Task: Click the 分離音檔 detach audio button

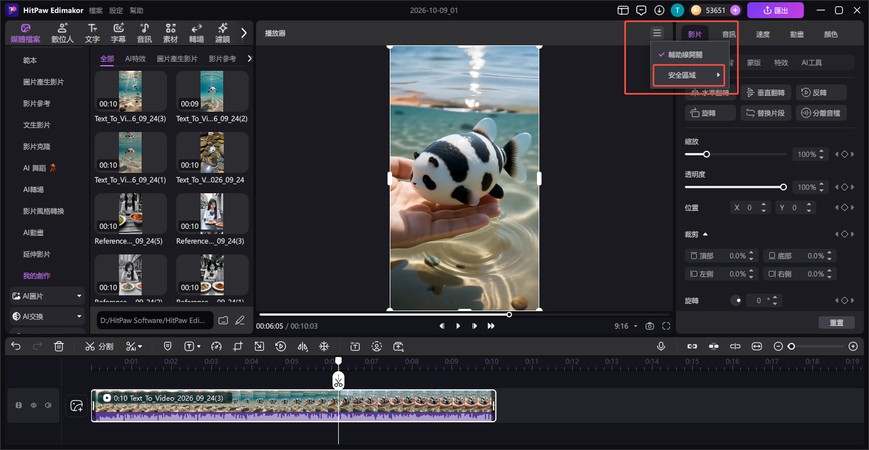Action: [821, 112]
